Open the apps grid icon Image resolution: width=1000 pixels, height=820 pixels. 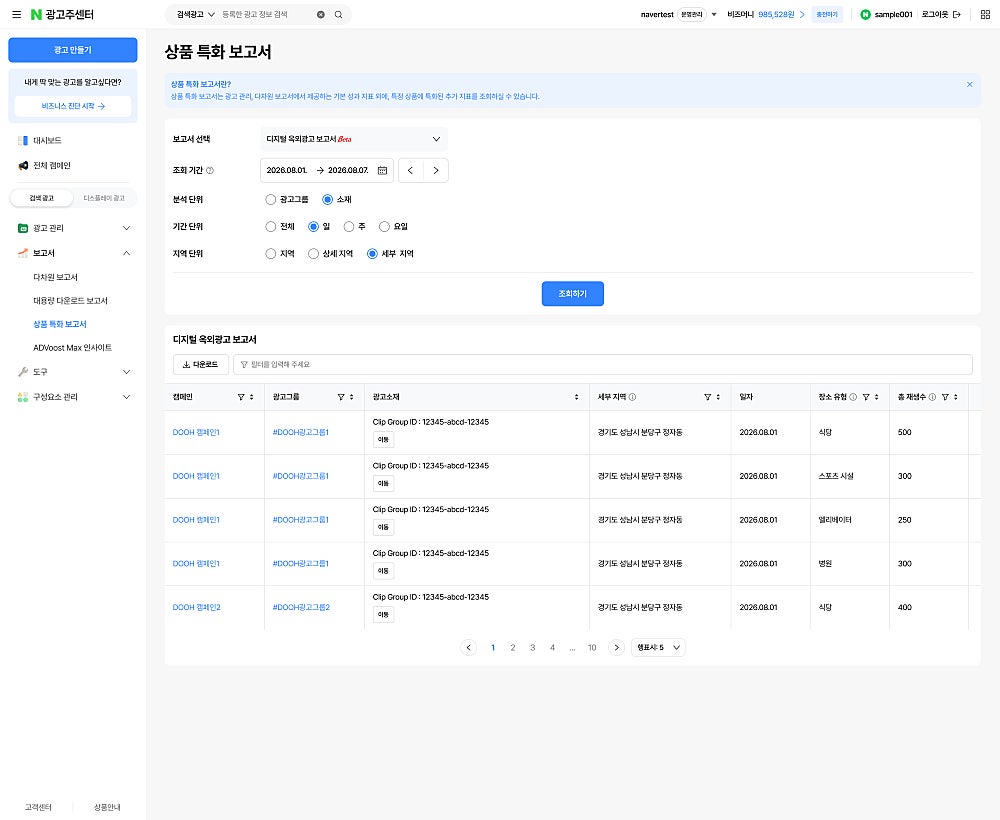pos(985,14)
